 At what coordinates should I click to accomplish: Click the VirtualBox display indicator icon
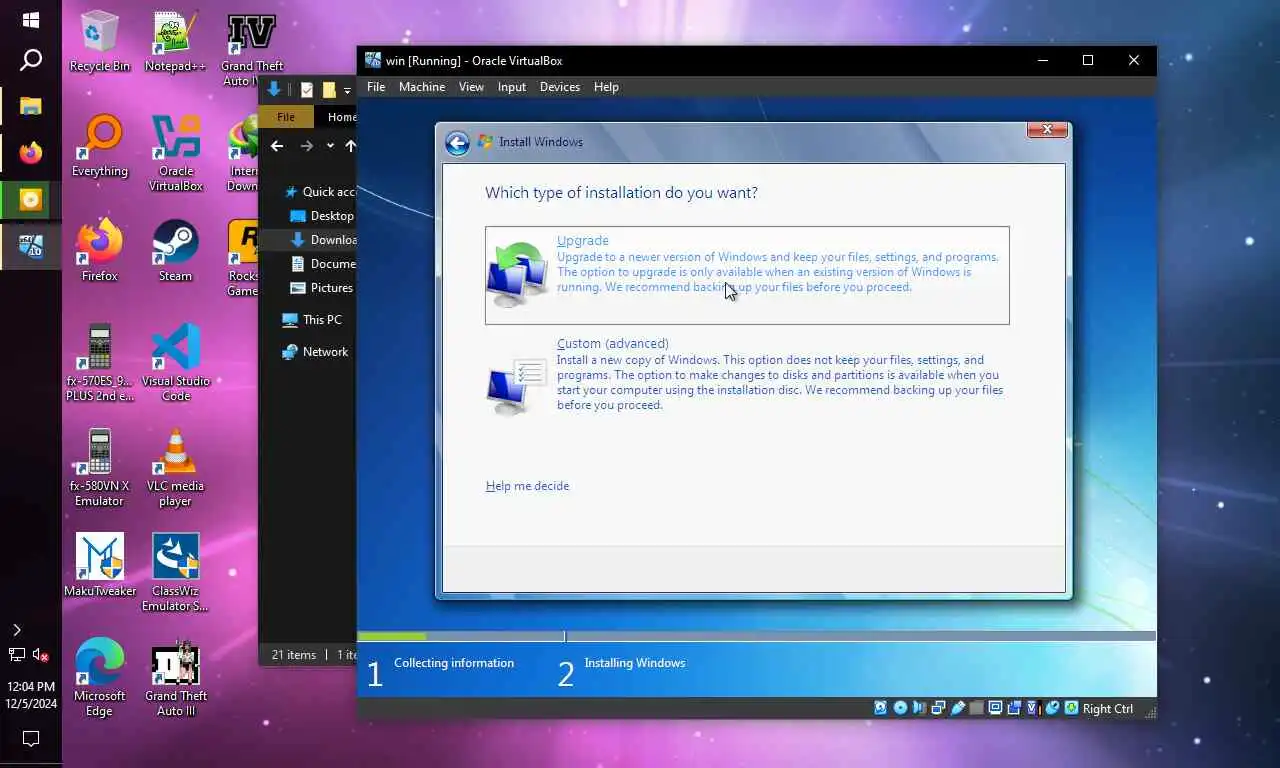[995, 708]
